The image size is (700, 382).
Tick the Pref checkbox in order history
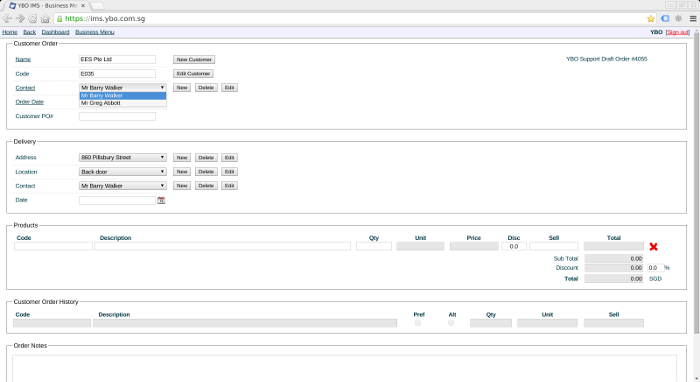[x=418, y=323]
